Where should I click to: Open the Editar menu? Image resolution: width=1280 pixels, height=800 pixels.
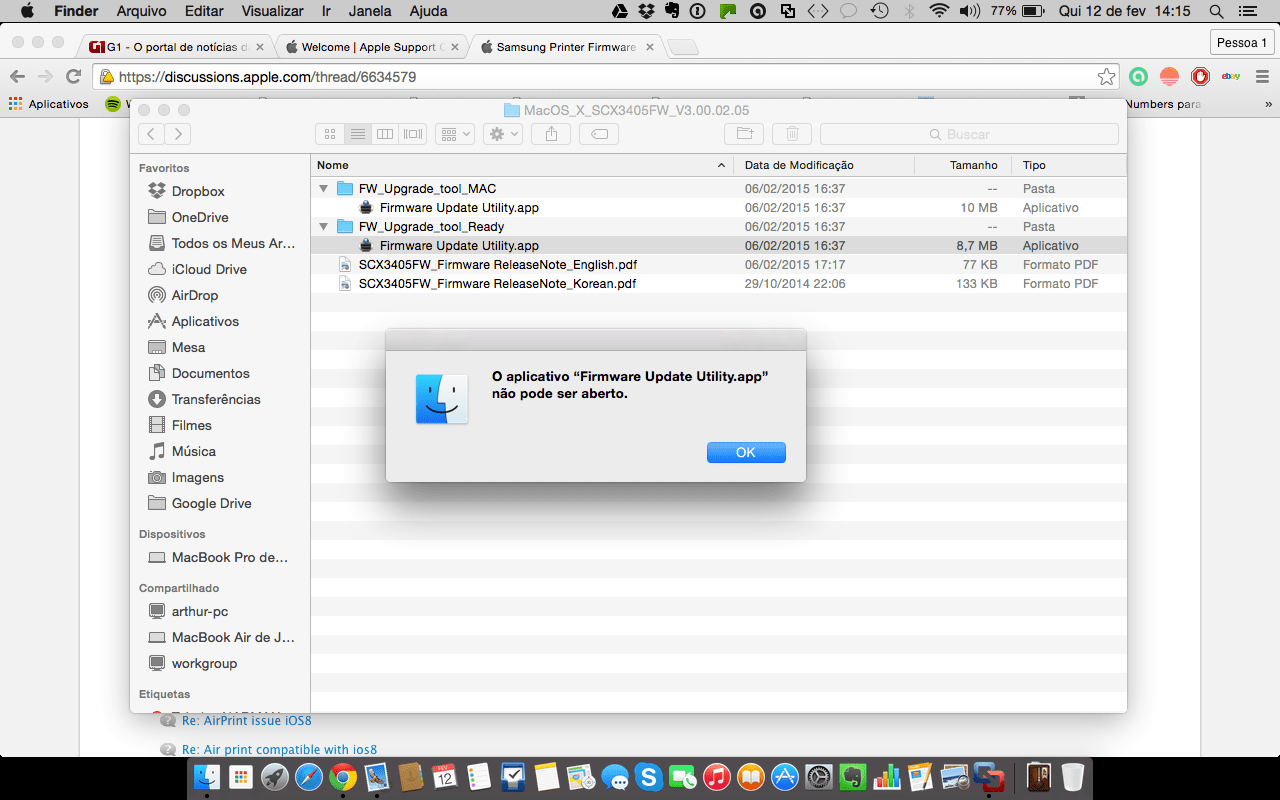[x=204, y=11]
